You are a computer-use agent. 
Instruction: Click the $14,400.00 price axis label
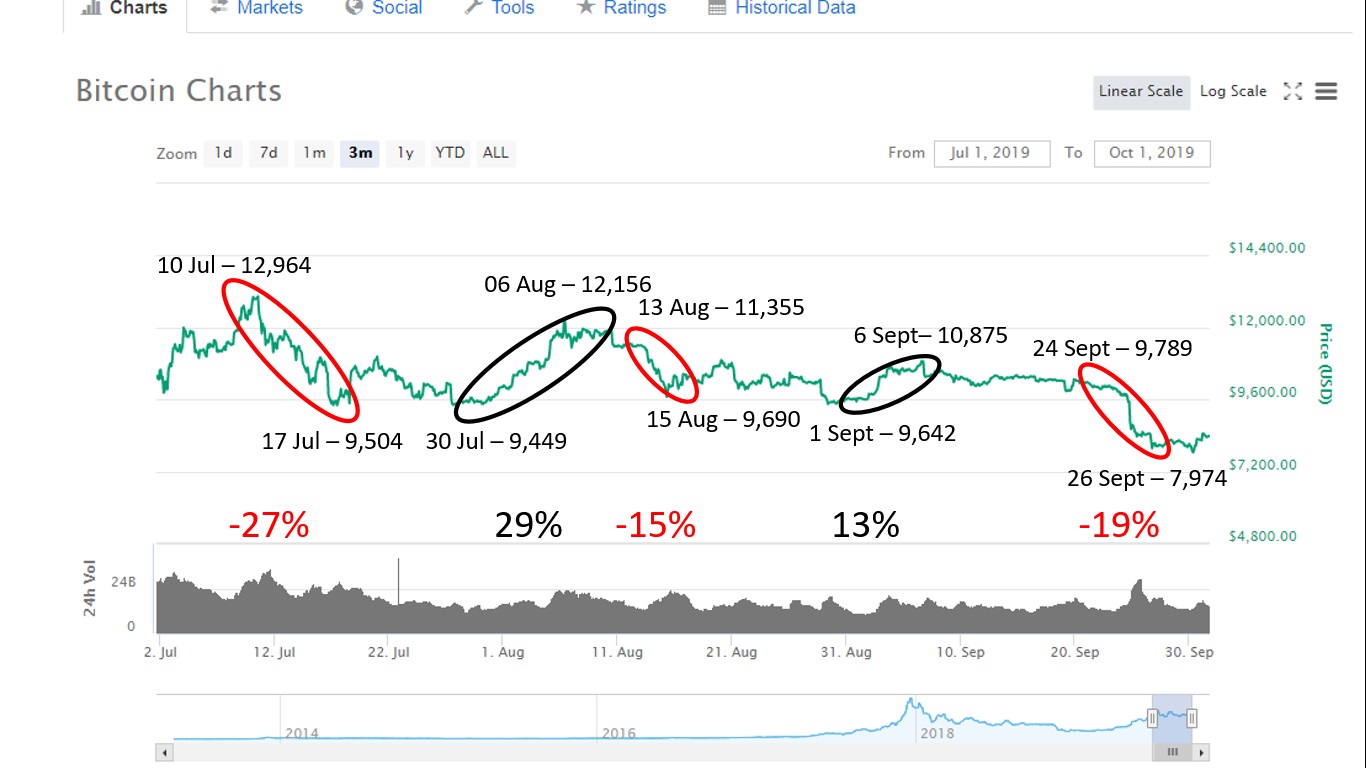pos(1267,248)
